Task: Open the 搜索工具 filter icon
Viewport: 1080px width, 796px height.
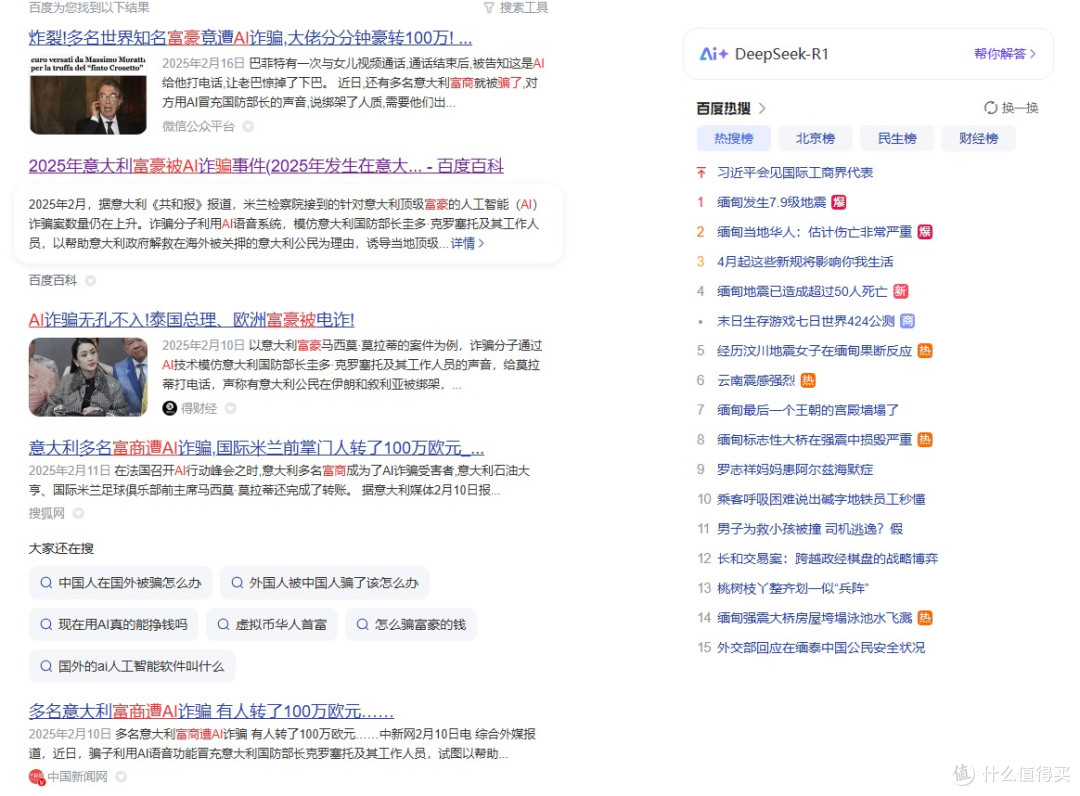Action: click(488, 8)
